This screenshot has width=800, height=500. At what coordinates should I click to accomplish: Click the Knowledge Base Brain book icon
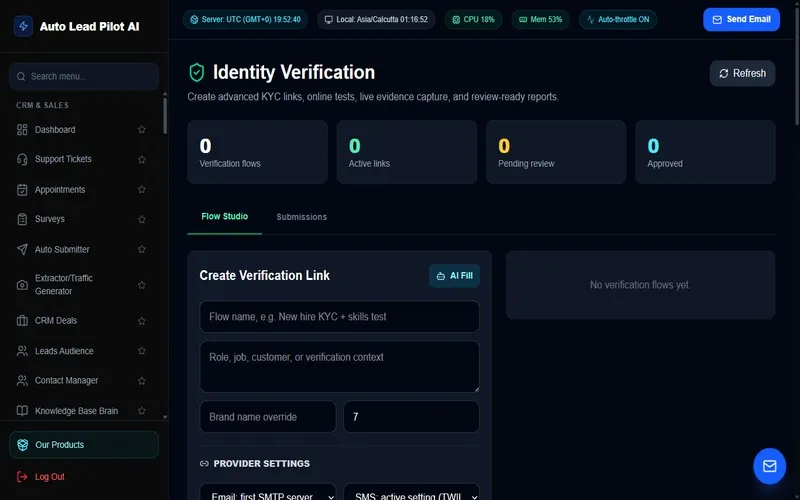coord(22,411)
